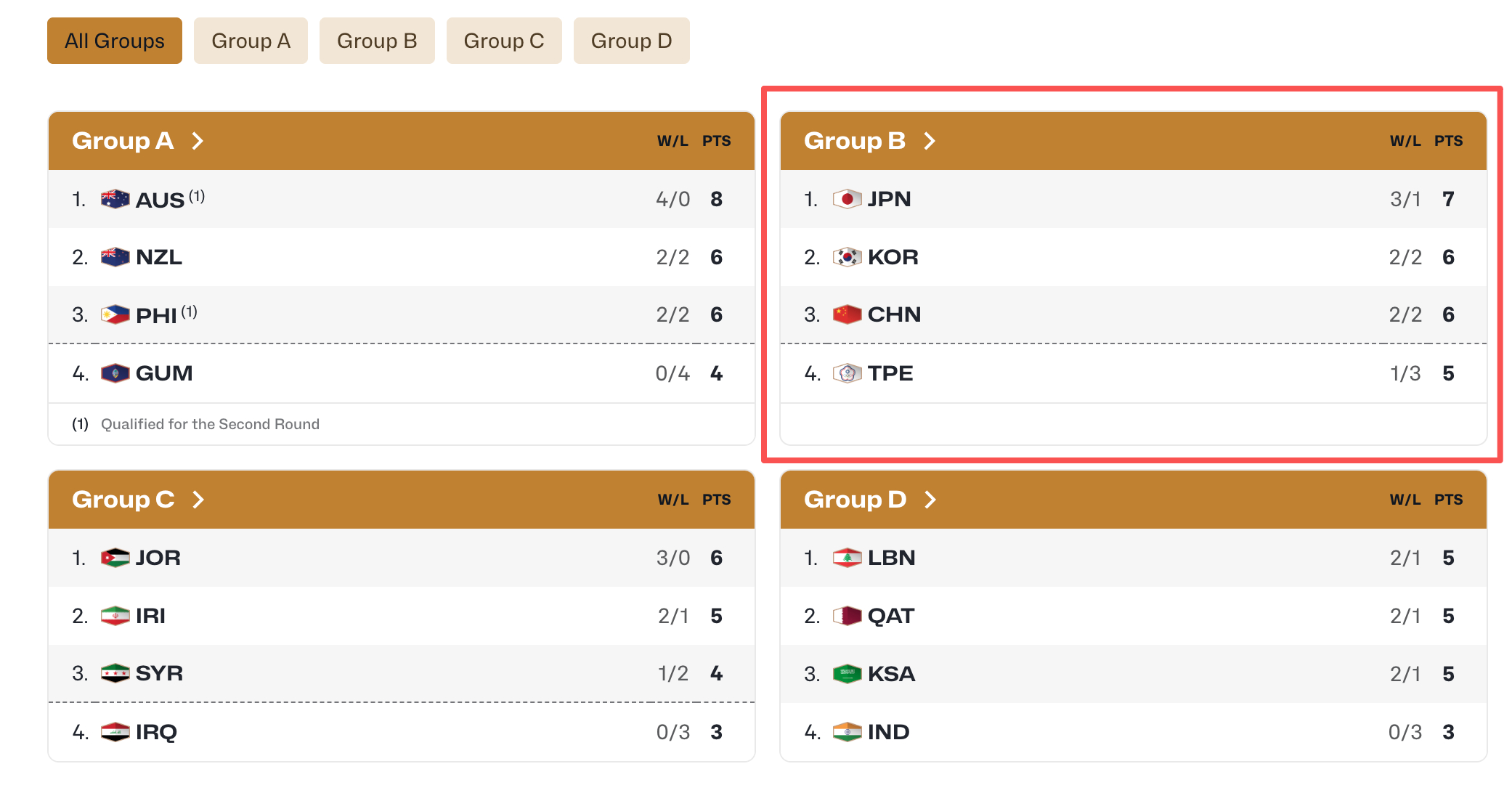This screenshot has width=1512, height=793.
Task: Open the CHN team link
Action: (894, 315)
